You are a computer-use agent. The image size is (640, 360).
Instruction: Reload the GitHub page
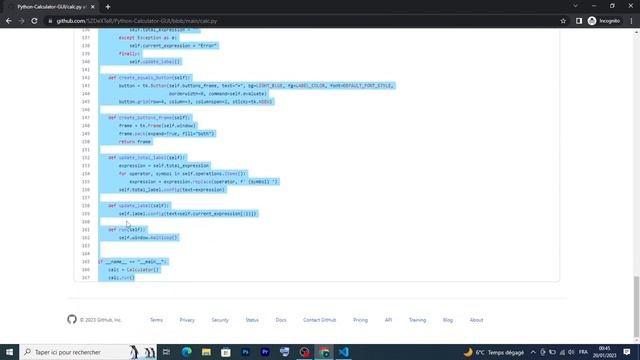[x=34, y=21]
